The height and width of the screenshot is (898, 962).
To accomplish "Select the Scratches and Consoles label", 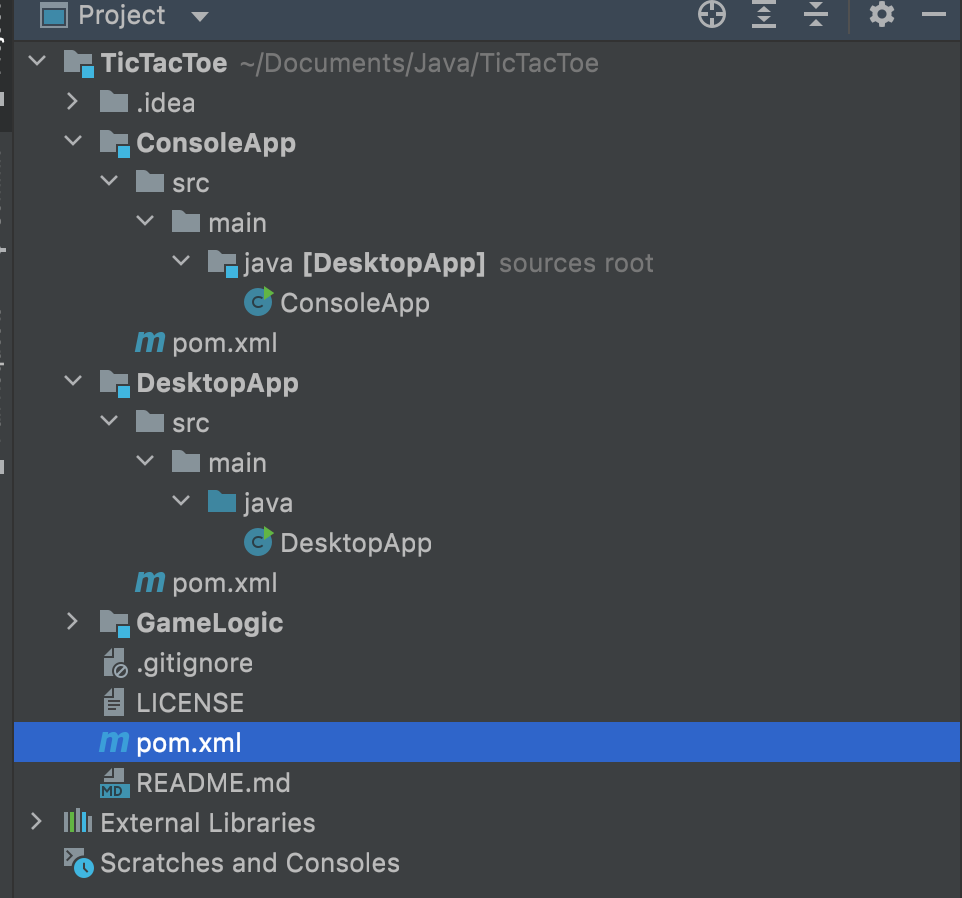I will [x=250, y=863].
